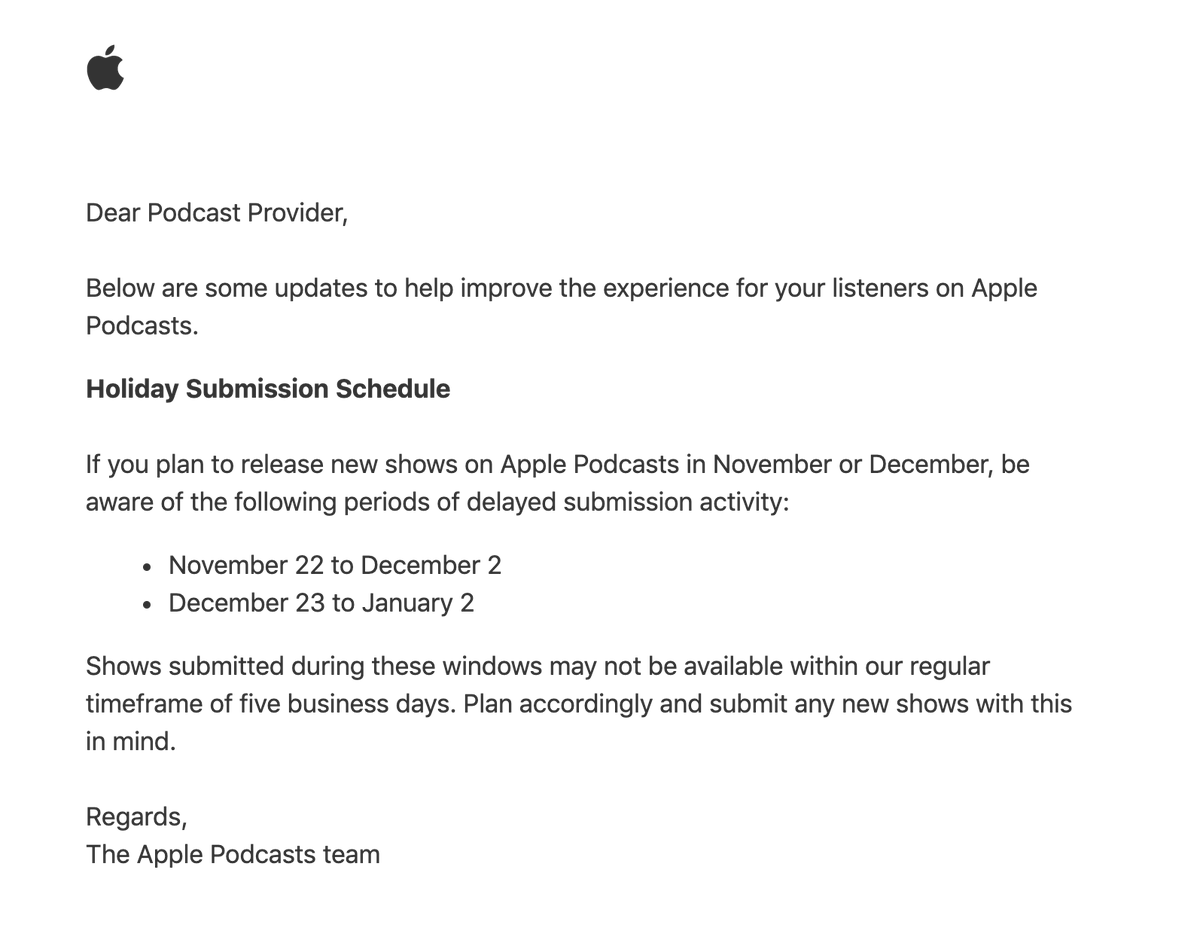
Task: Click the bullet dot before November 22
Action: coord(148,567)
